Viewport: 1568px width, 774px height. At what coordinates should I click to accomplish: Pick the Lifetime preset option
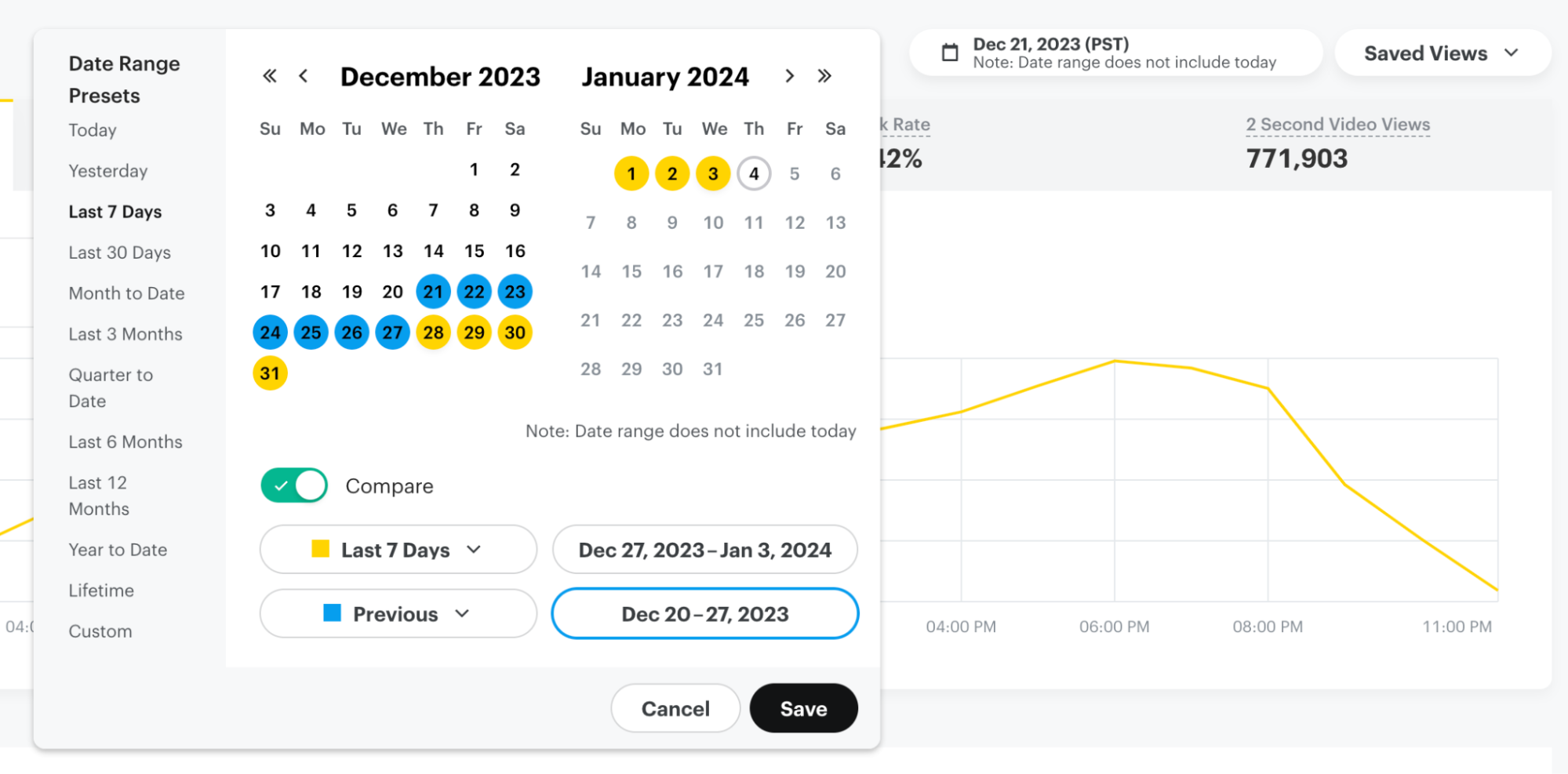coord(101,590)
